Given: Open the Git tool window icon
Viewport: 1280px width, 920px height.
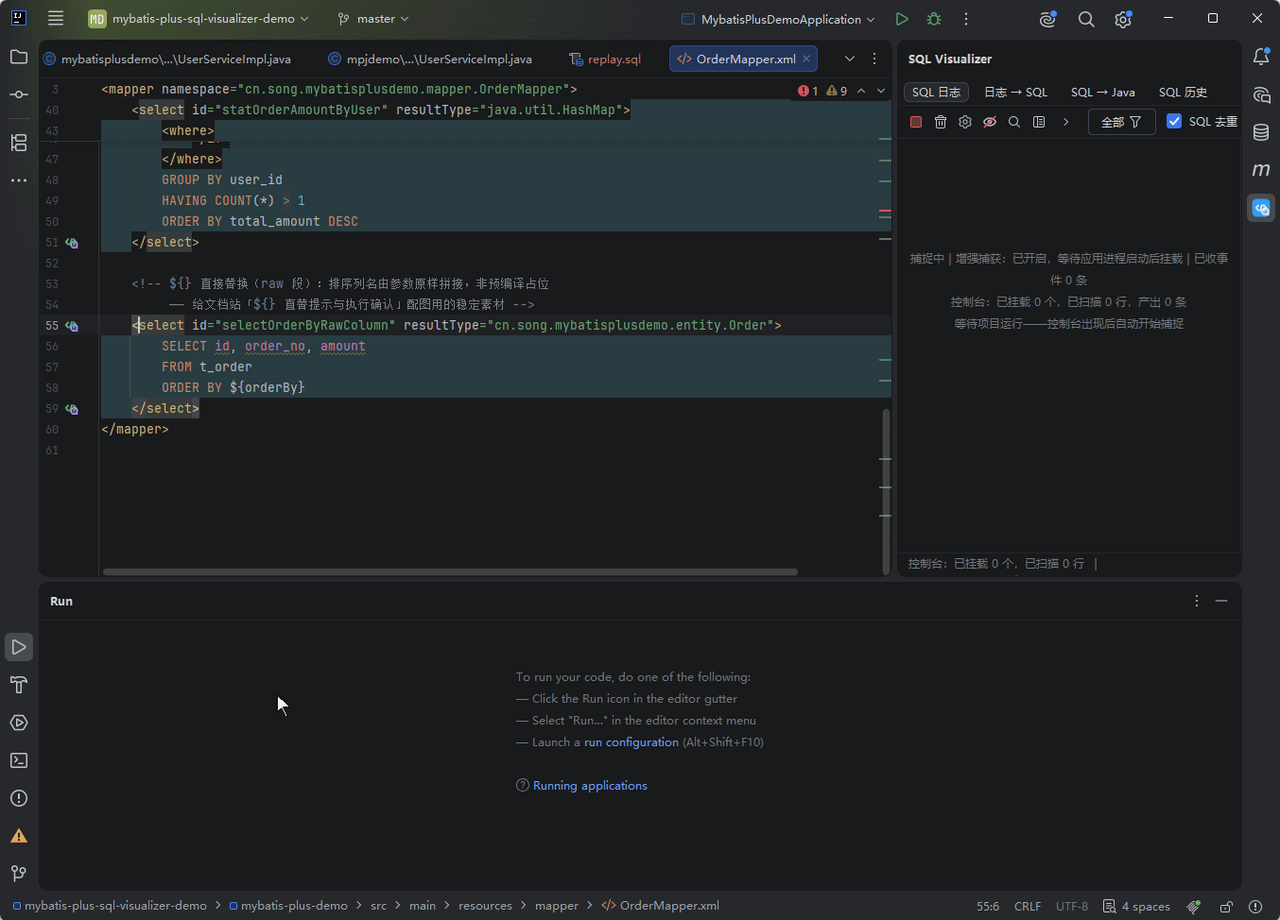Looking at the screenshot, I should coord(19,873).
